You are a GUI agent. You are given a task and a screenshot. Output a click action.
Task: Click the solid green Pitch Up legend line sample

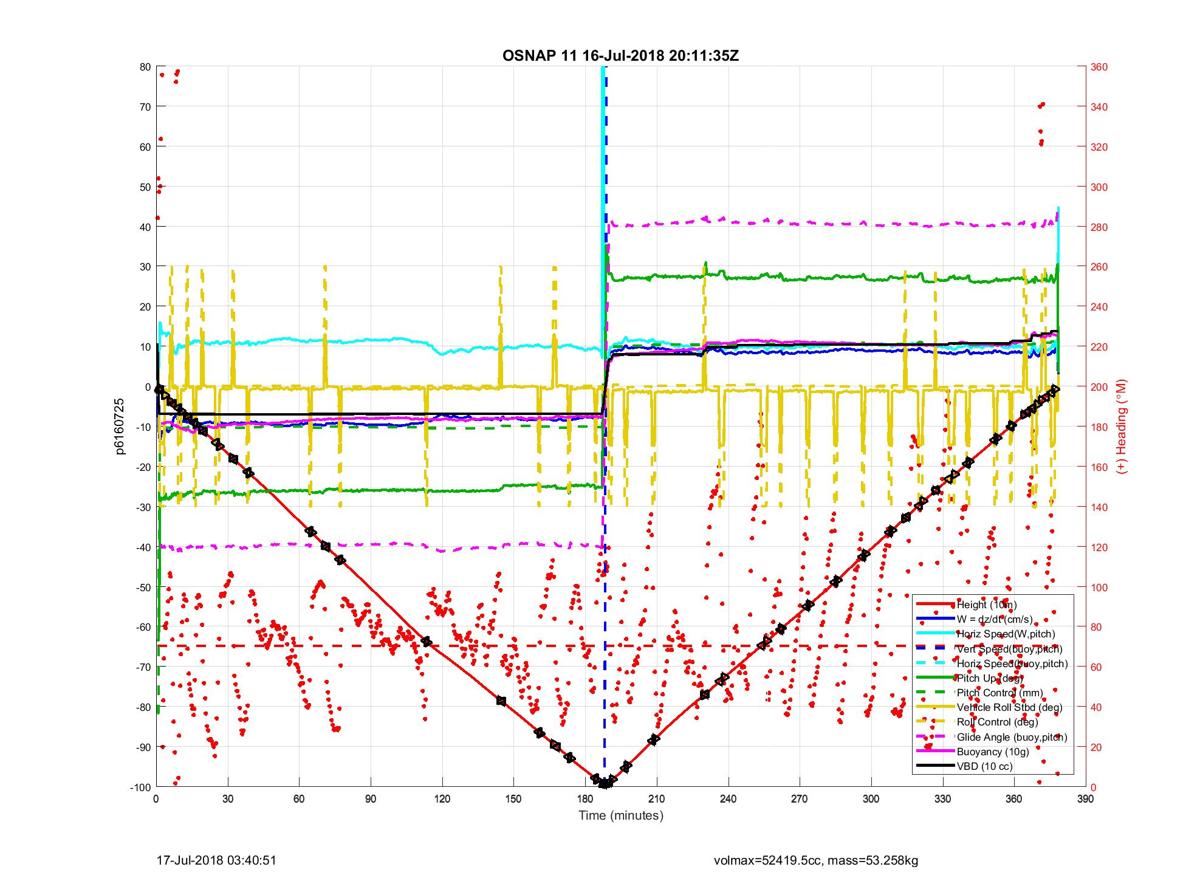click(x=934, y=678)
